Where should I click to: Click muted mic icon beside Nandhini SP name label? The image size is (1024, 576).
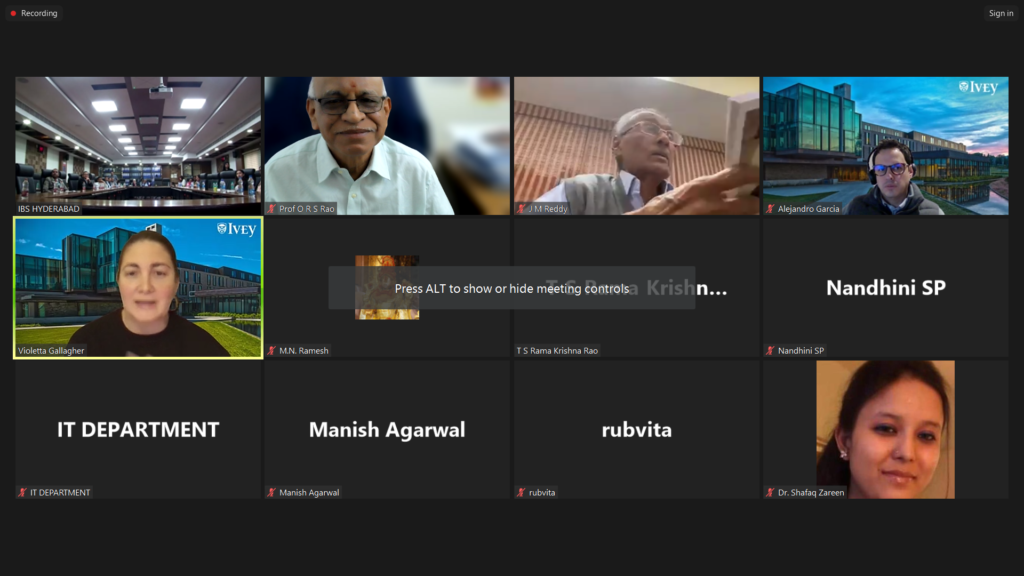[x=771, y=351]
